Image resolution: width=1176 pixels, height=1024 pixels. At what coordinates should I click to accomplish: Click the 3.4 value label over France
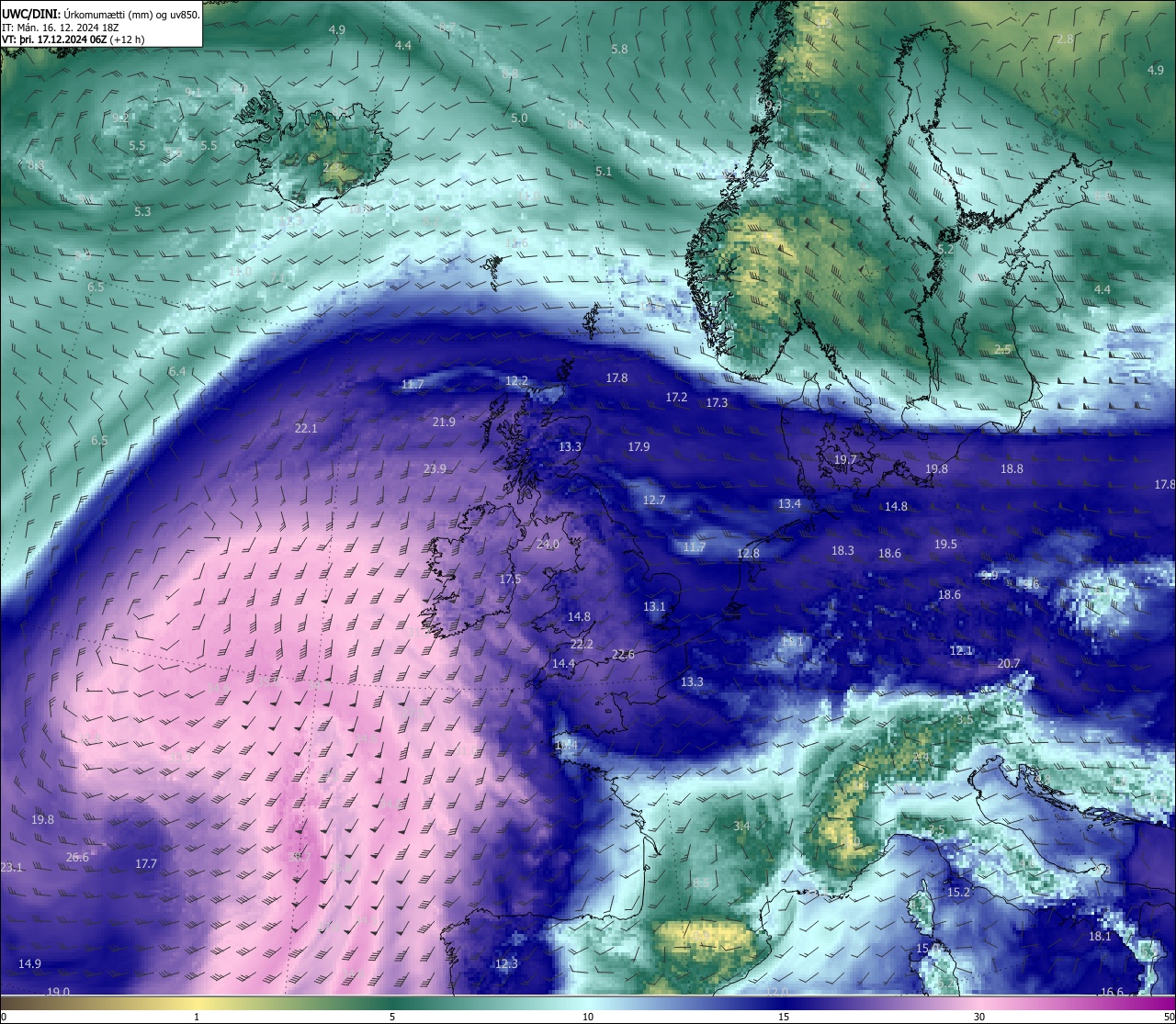coord(741,827)
